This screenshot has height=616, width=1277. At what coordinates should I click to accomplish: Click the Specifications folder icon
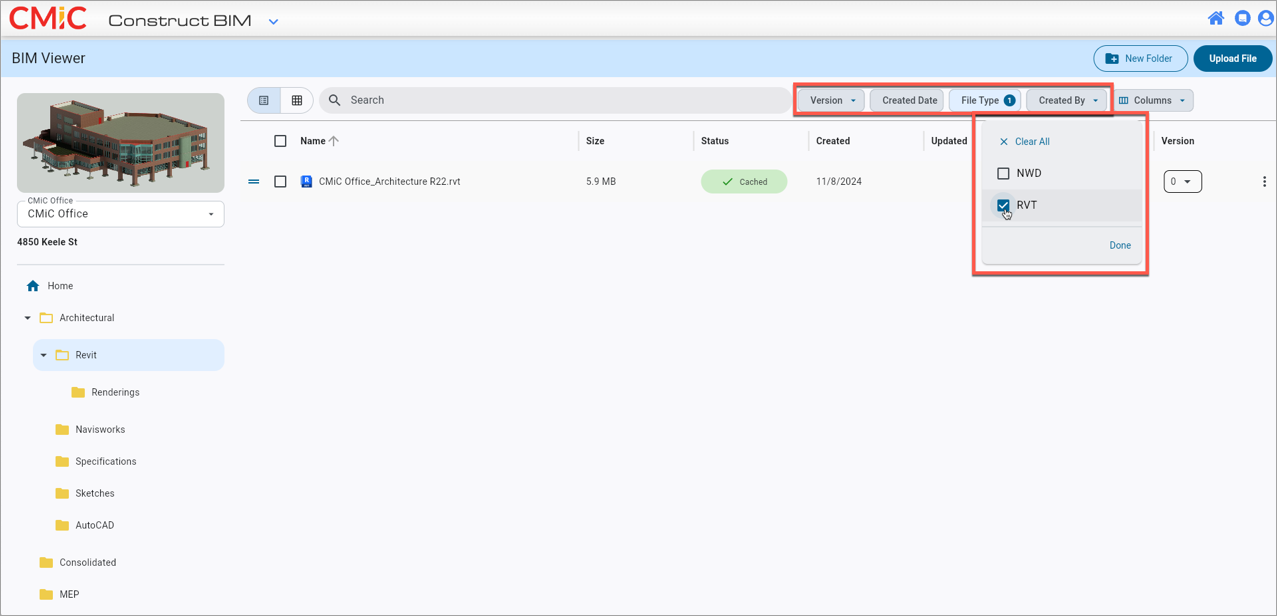click(x=62, y=461)
